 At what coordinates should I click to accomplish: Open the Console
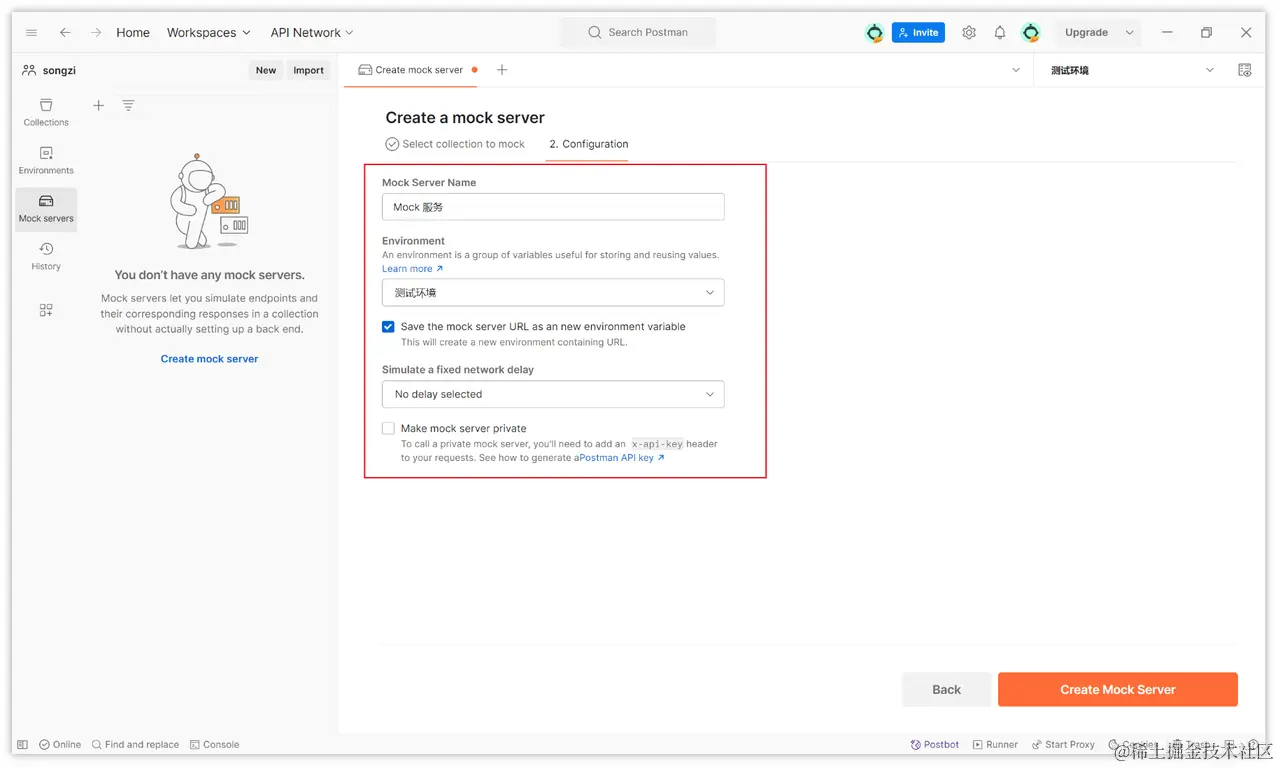[x=214, y=745]
